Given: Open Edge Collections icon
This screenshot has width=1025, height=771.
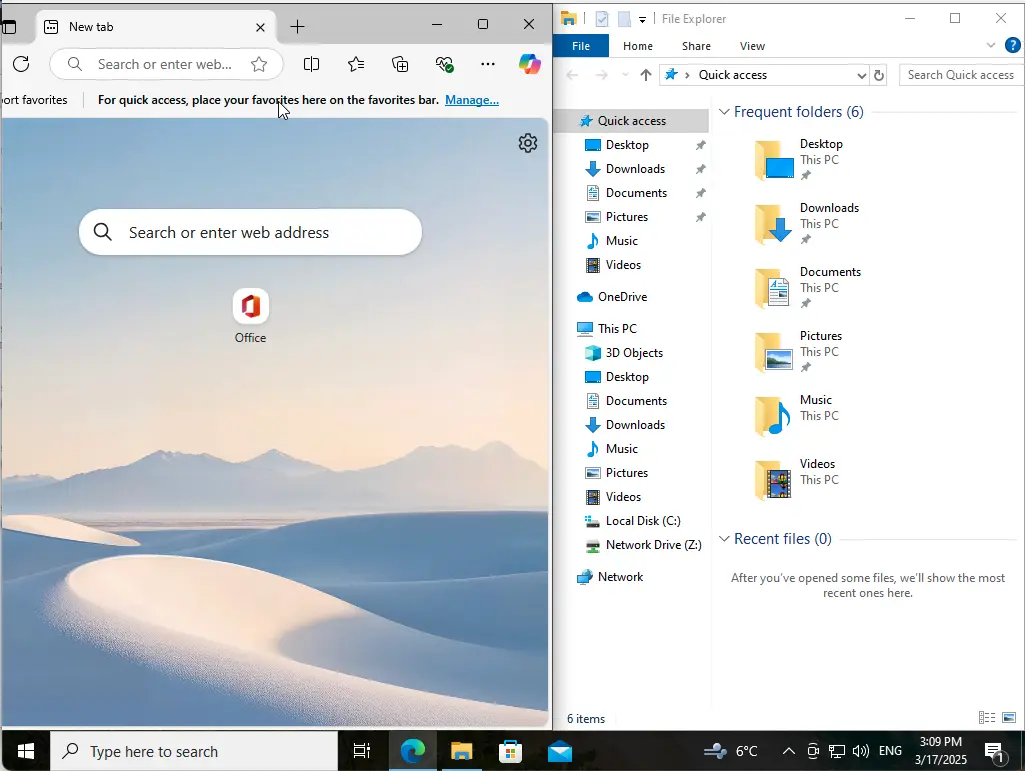Looking at the screenshot, I should [x=400, y=64].
